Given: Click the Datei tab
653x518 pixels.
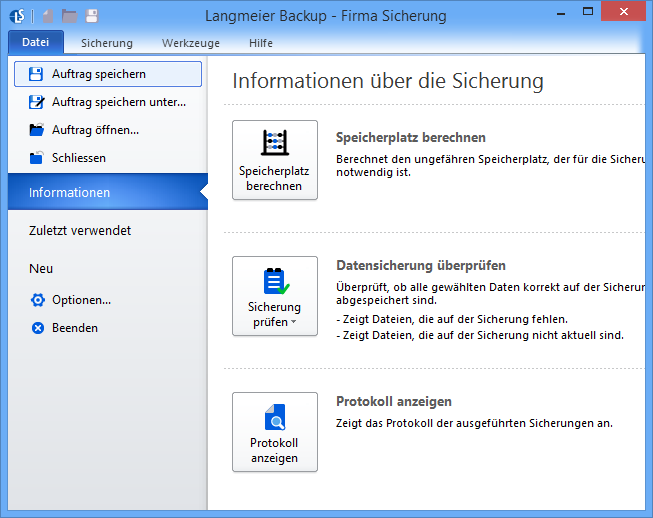Looking at the screenshot, I should (x=35, y=42).
